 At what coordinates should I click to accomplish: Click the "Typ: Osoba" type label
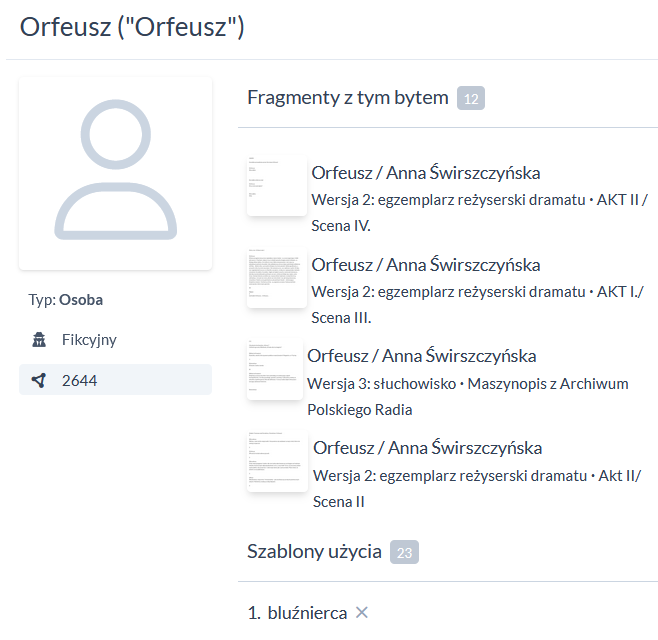coord(66,299)
